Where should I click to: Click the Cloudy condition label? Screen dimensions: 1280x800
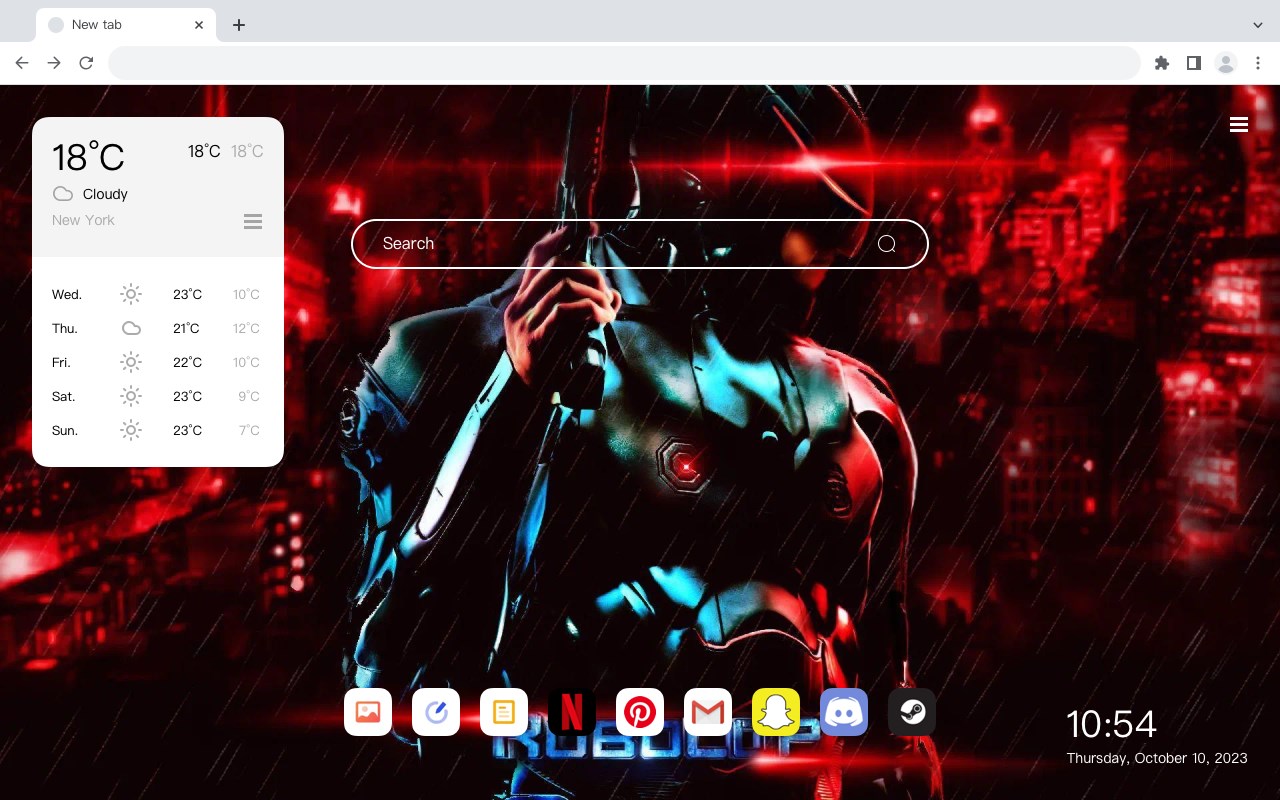105,194
